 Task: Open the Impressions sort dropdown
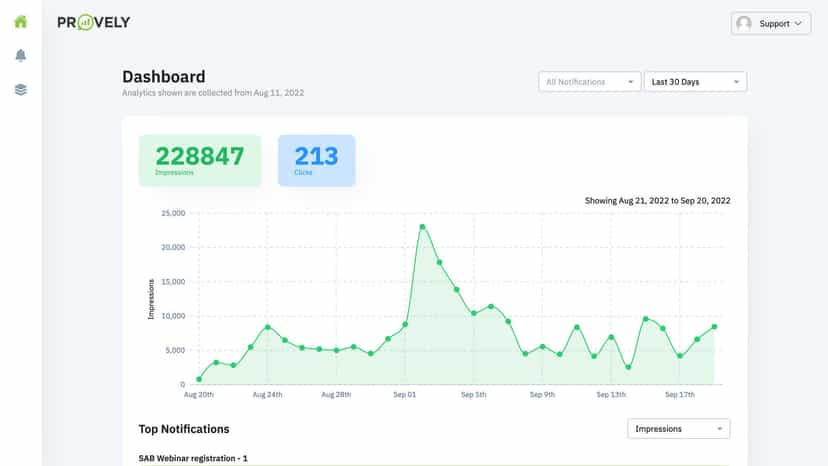click(x=679, y=428)
